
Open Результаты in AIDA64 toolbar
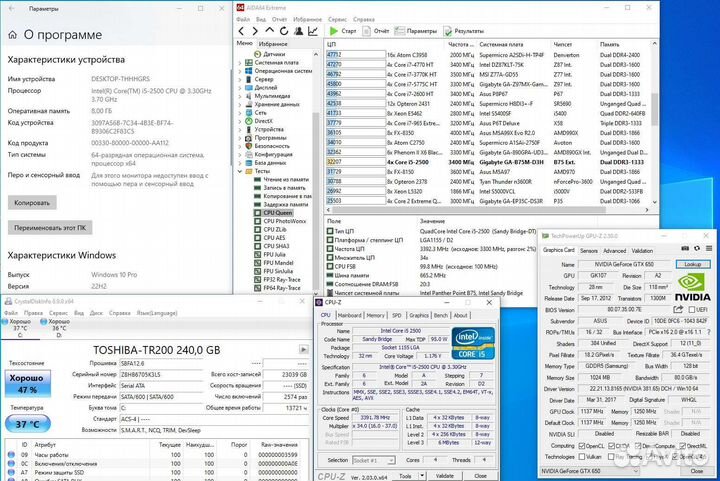(464, 31)
